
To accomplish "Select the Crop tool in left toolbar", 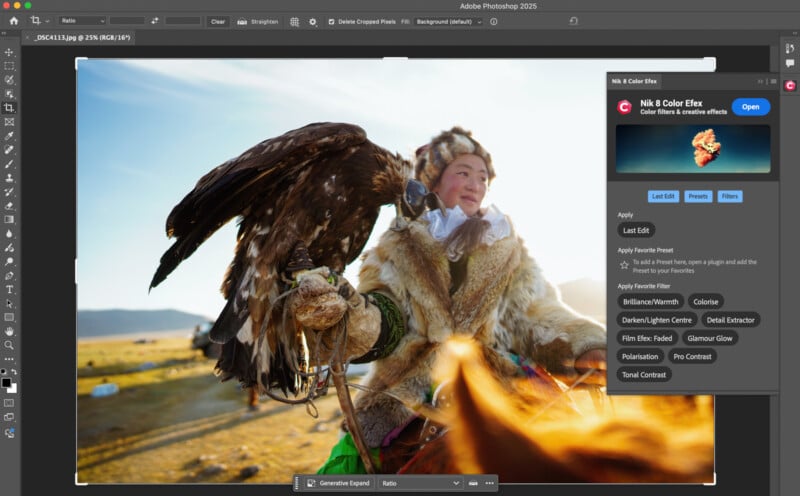I will 9,107.
